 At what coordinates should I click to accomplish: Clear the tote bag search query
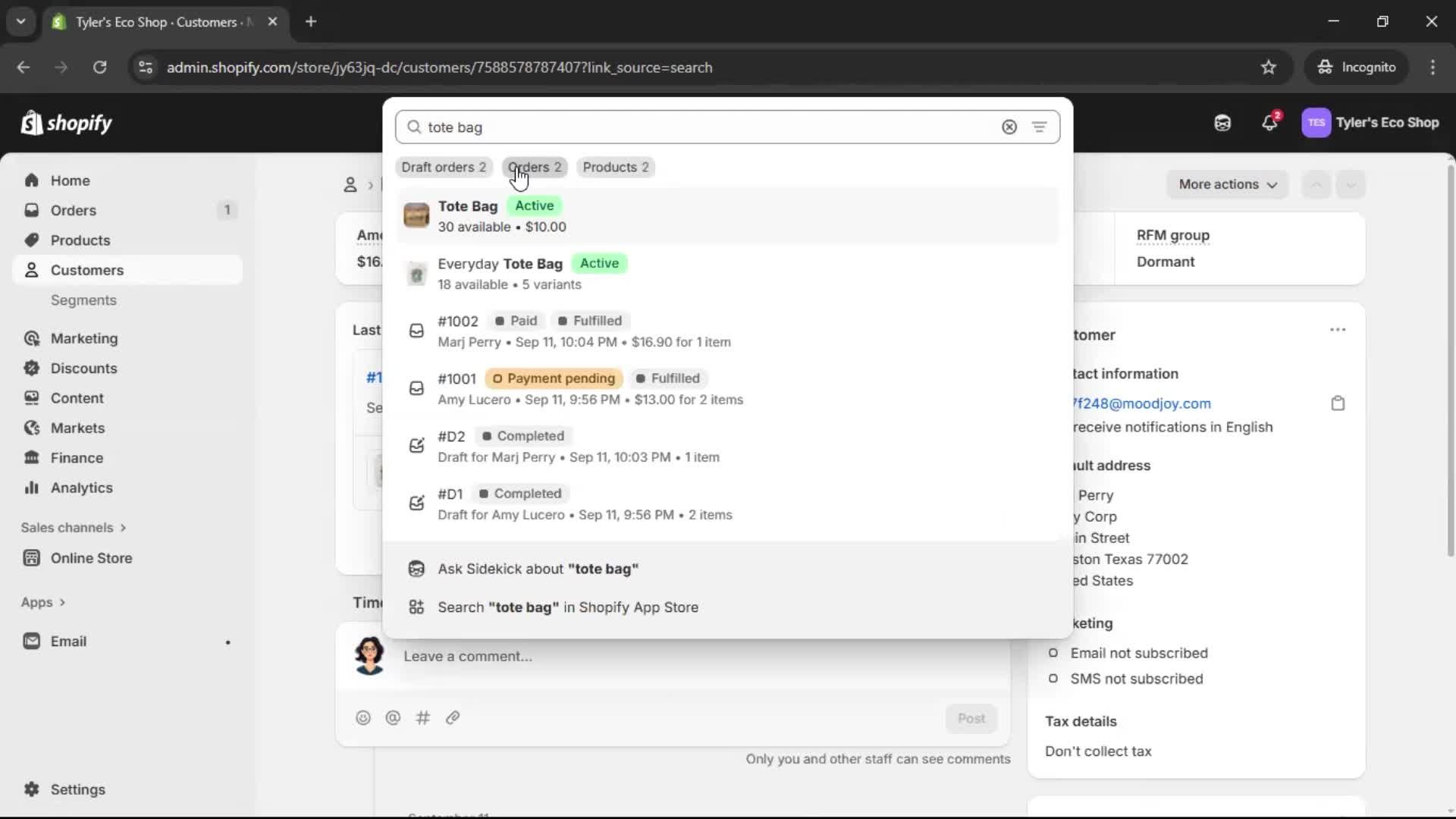1009,127
